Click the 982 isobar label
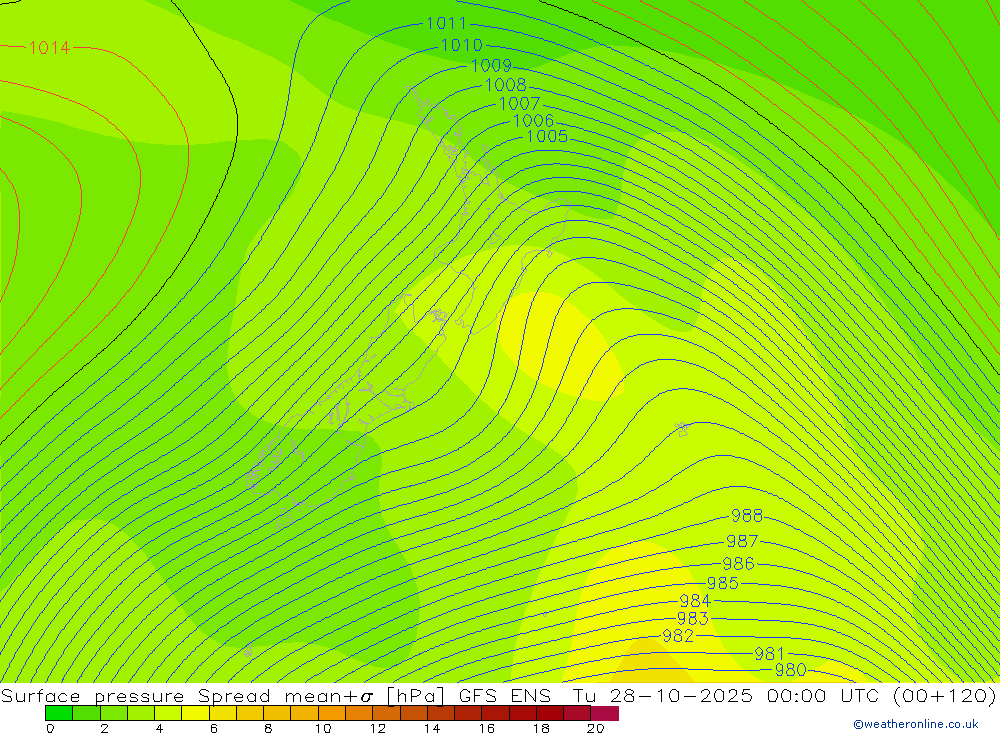The image size is (1000, 733). 678,636
